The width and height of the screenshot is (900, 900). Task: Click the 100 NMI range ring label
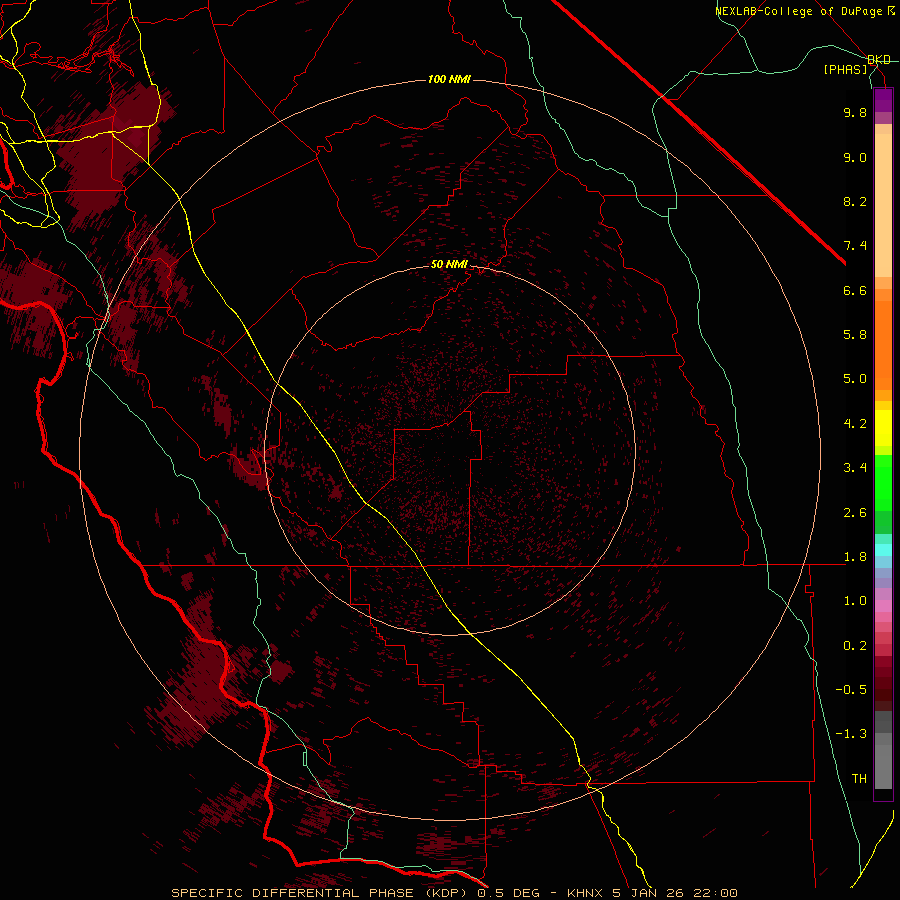449,79
